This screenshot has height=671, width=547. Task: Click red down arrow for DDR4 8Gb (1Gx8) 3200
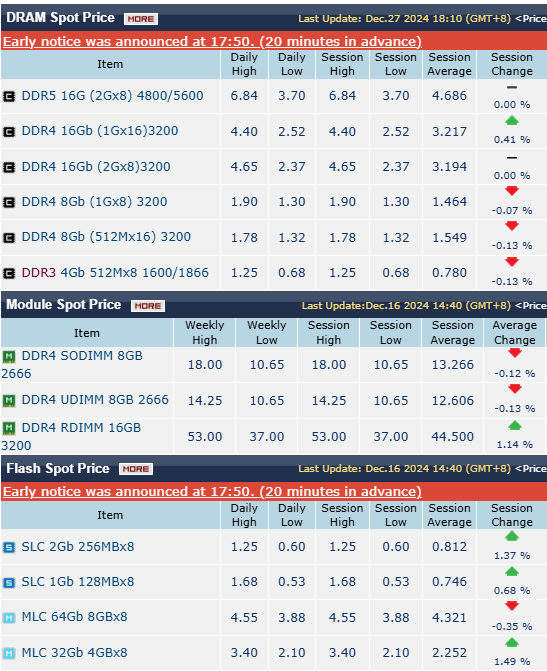(512, 191)
